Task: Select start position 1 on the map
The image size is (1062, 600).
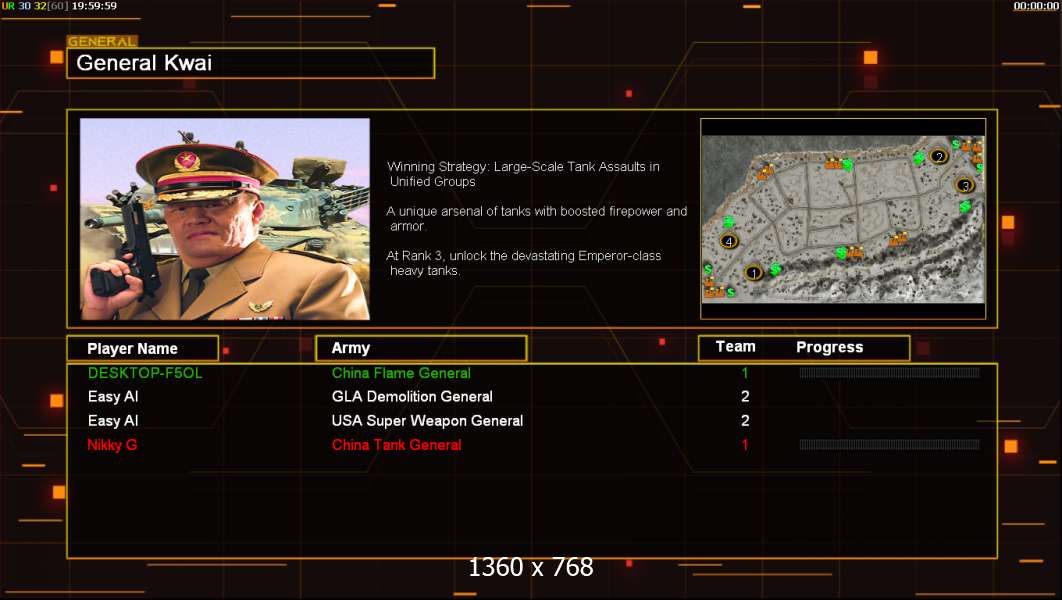Action: pos(753,273)
